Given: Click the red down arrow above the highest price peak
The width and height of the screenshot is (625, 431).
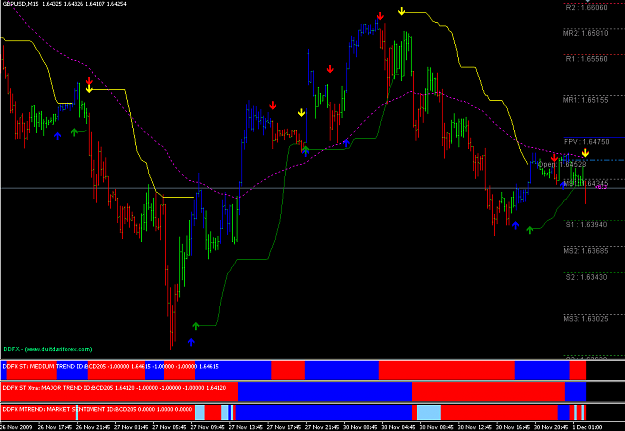Looking at the screenshot, I should tap(380, 16).
